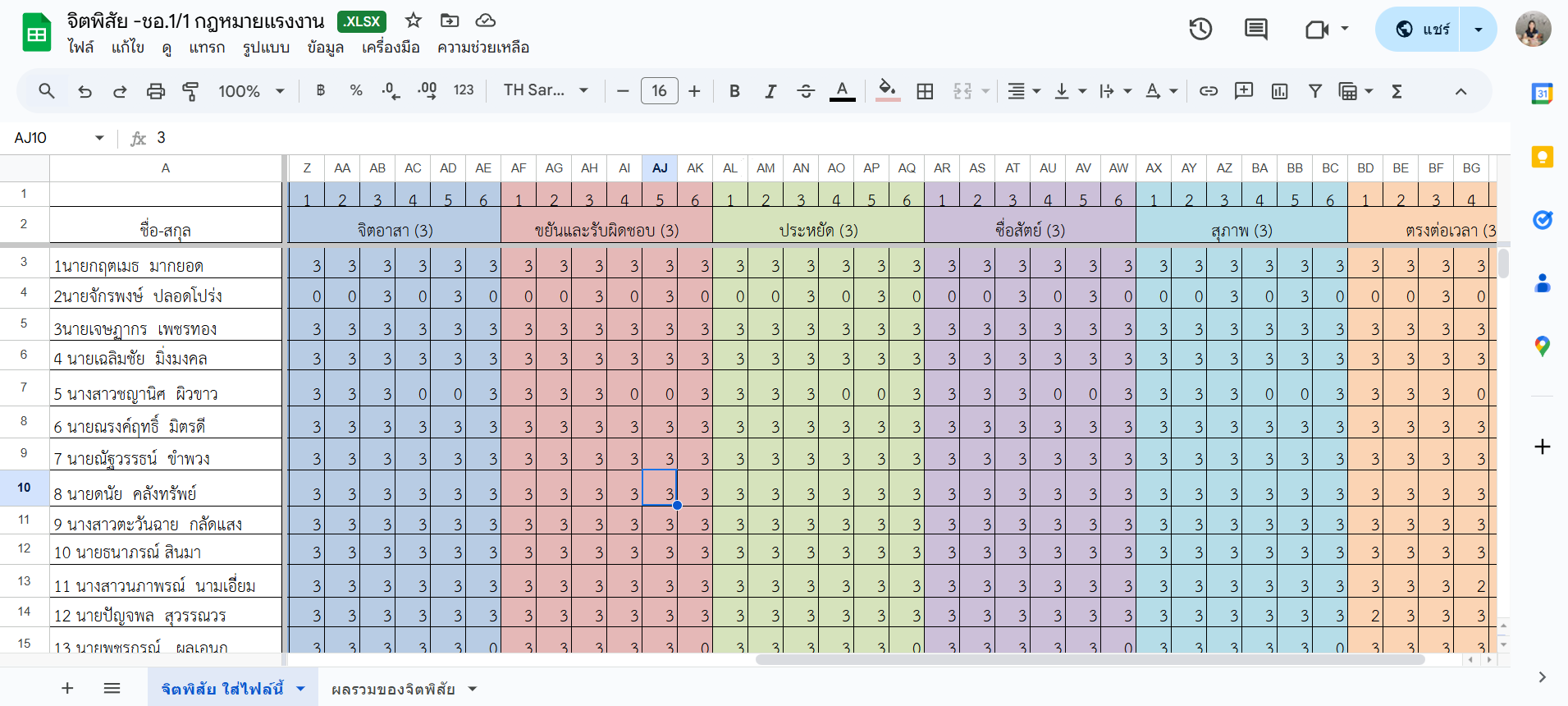1568x706 pixels.
Task: Open the 123 number formats menu
Action: tap(464, 90)
